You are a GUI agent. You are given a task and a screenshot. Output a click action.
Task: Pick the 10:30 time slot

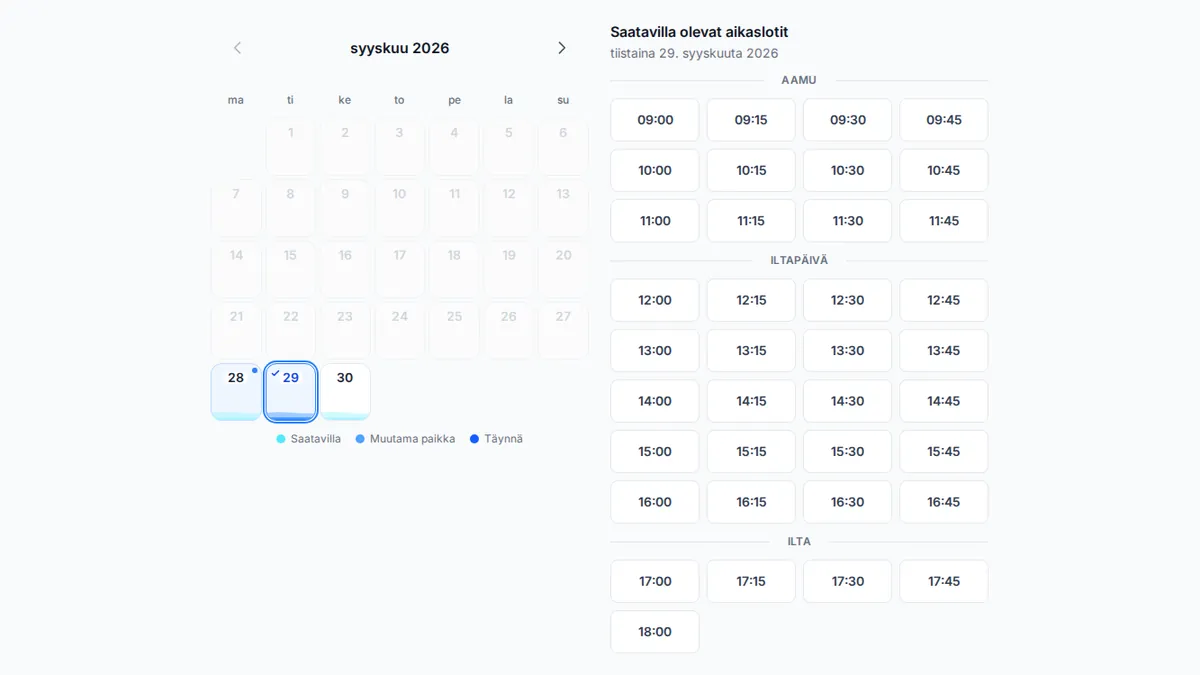click(847, 170)
